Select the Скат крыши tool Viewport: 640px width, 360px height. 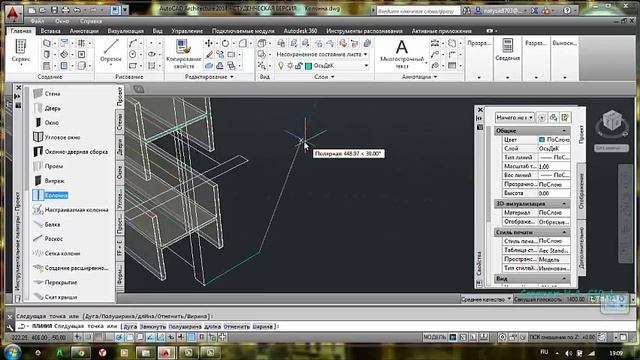[55, 297]
